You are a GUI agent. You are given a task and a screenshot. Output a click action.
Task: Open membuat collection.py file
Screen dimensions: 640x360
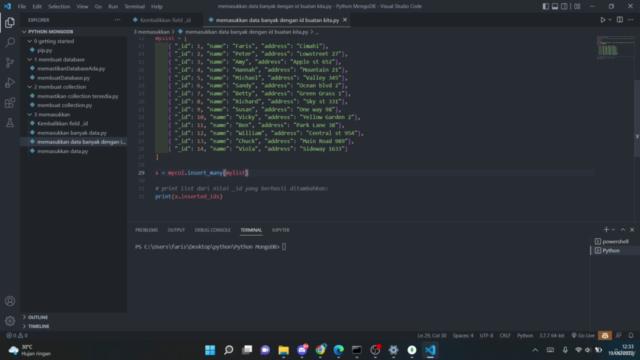(73, 105)
